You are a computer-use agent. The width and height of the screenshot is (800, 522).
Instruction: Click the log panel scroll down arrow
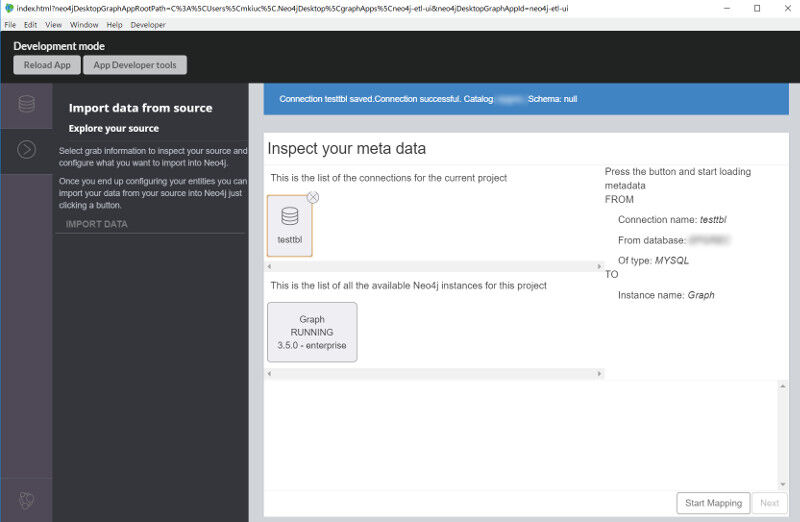click(783, 484)
